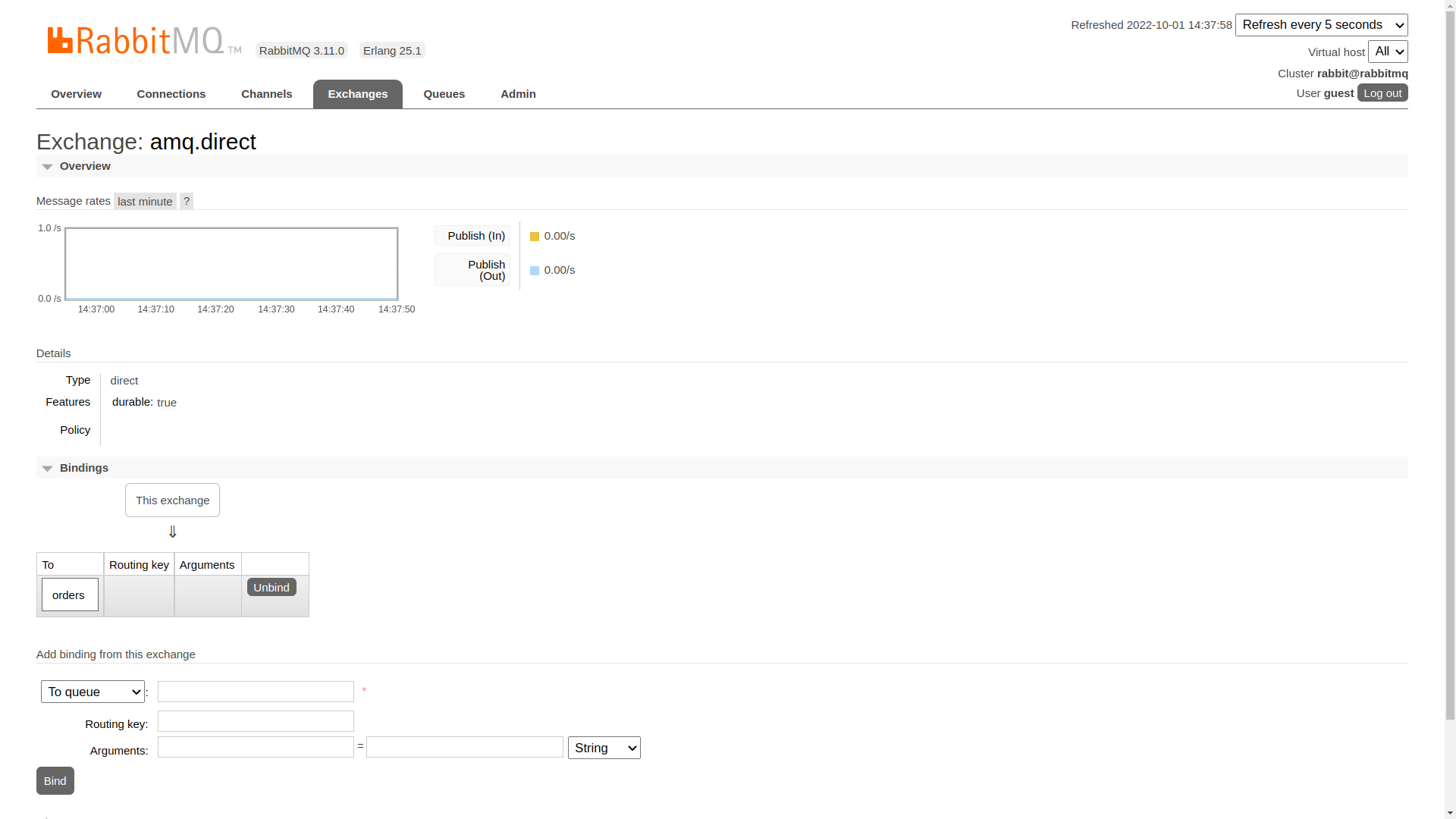Image resolution: width=1456 pixels, height=819 pixels.
Task: Click the message rates help question mark
Action: click(187, 201)
